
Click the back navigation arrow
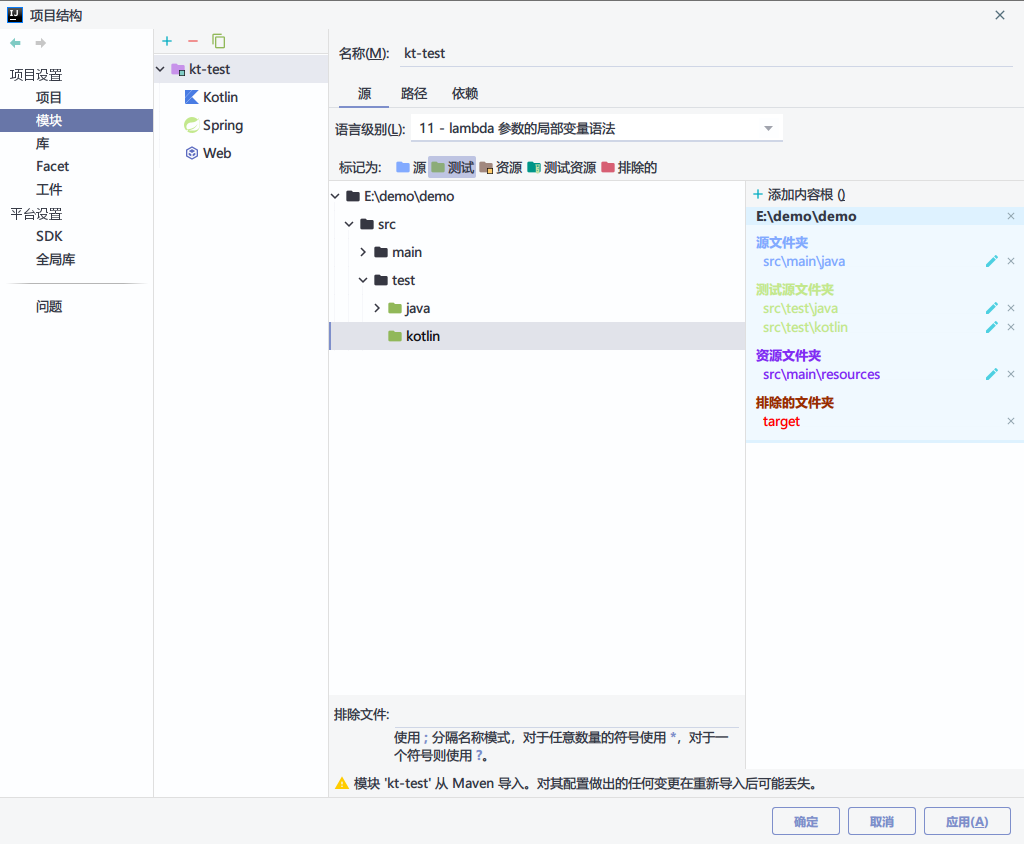coord(16,43)
